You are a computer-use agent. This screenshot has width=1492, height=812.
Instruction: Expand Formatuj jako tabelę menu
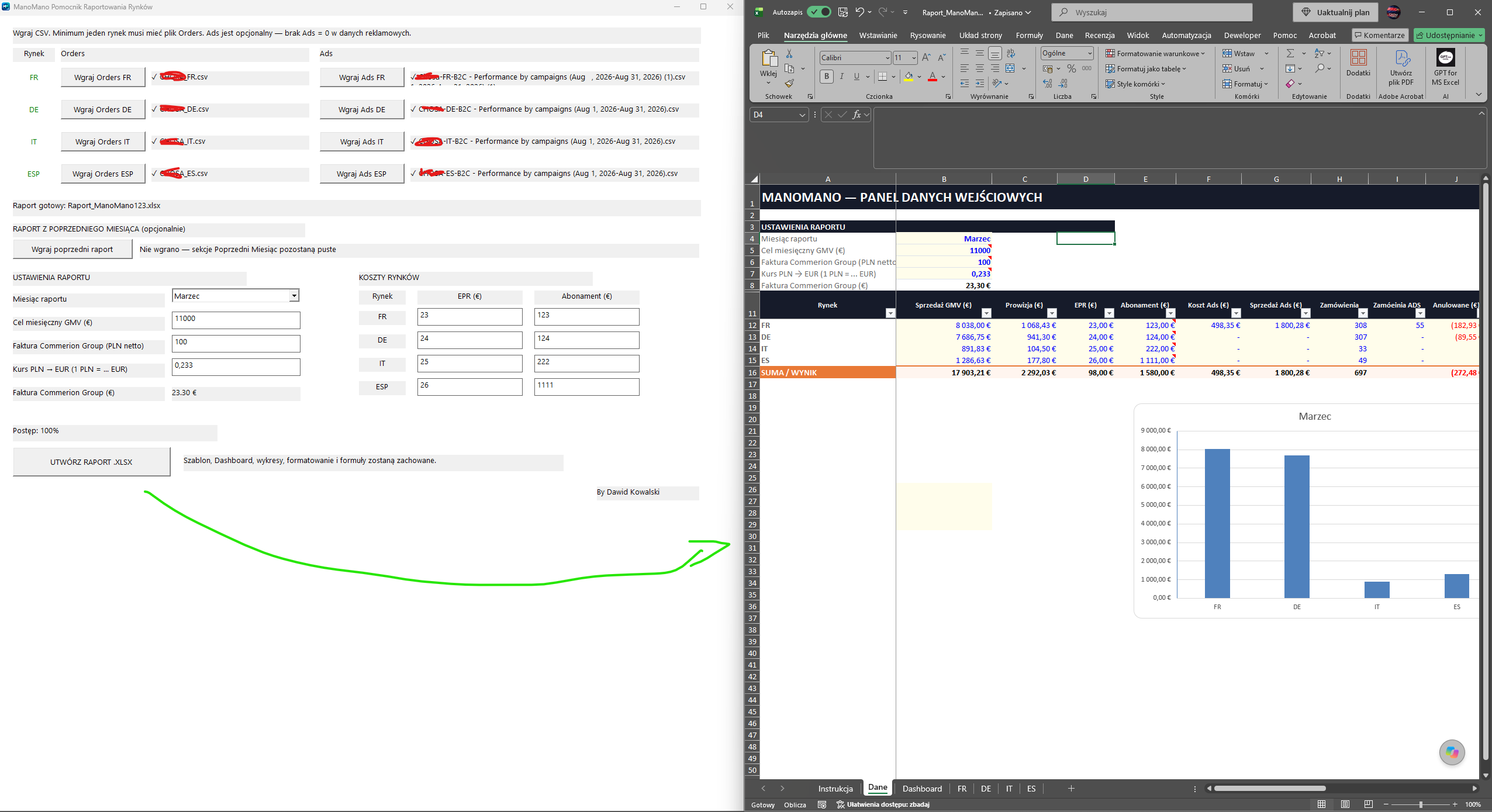pyautogui.click(x=1146, y=68)
